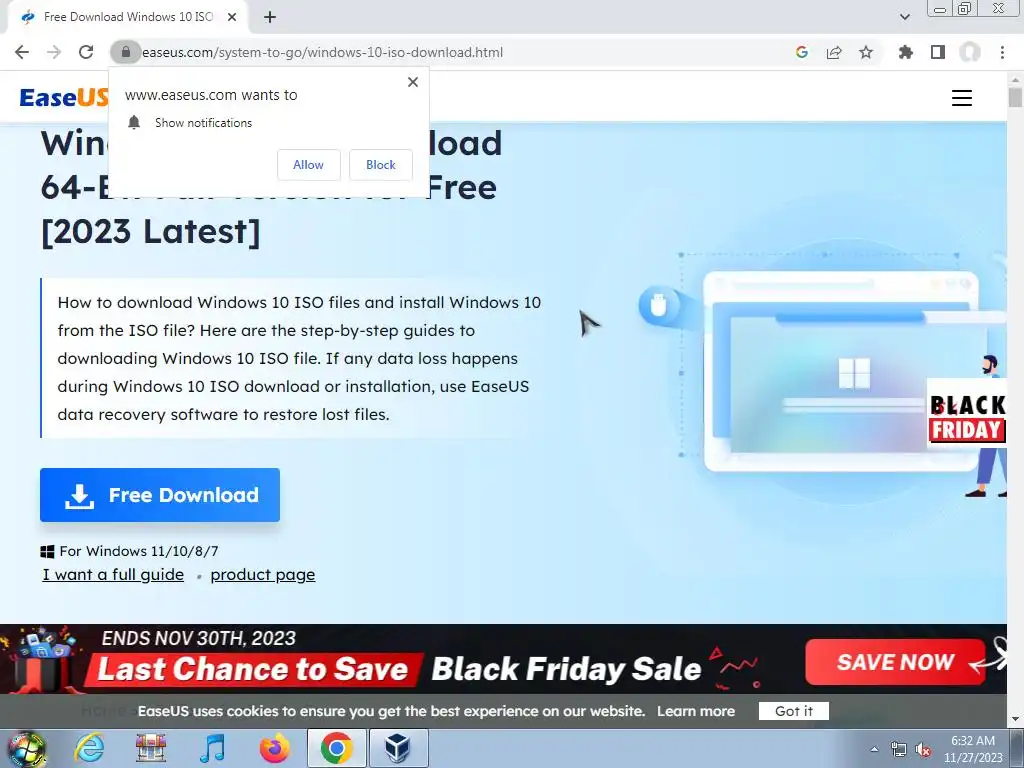Open the colorful store taskbar icon
Screen dimensions: 1024x768
point(151,748)
